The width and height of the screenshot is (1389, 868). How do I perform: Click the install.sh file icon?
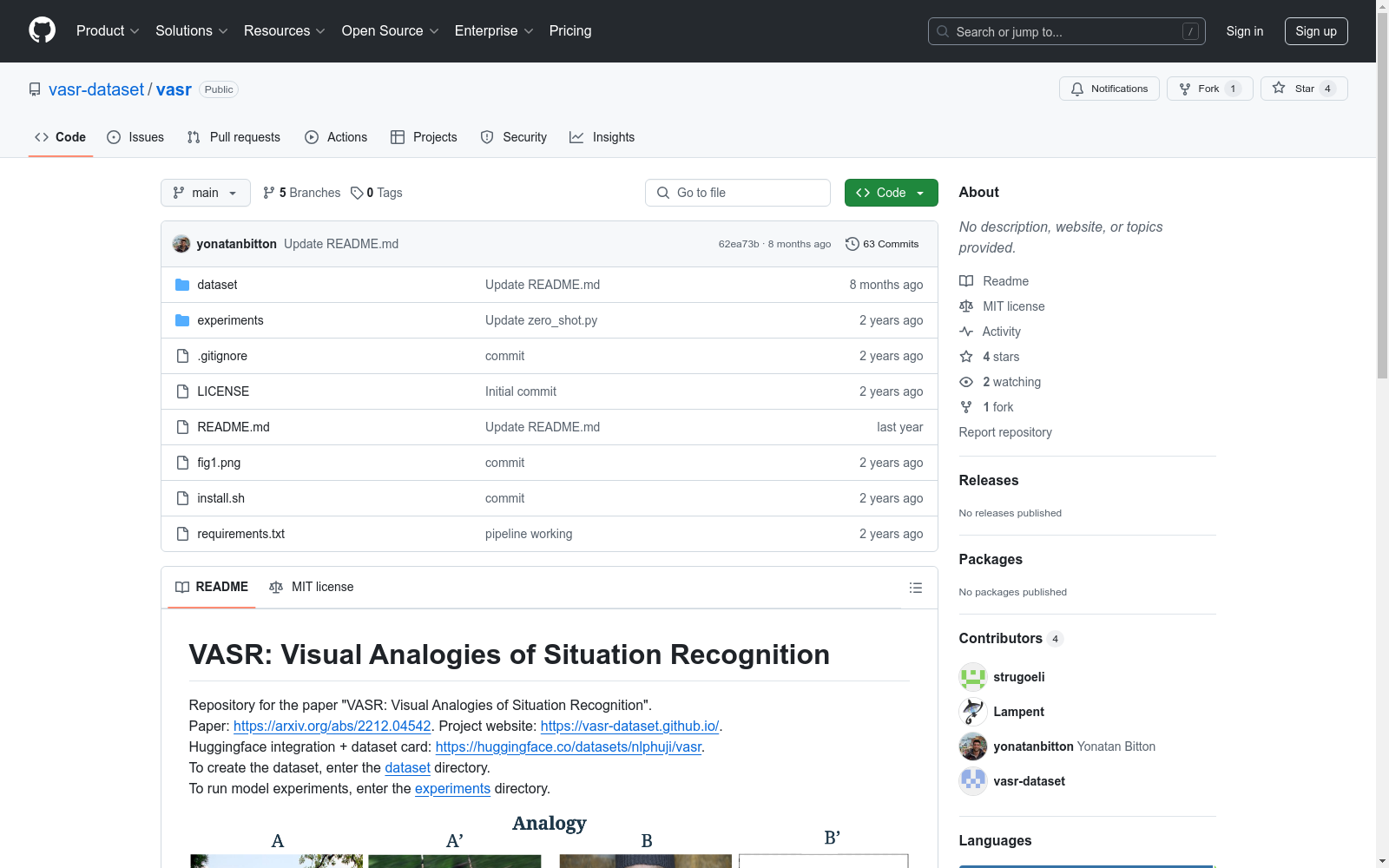click(182, 498)
